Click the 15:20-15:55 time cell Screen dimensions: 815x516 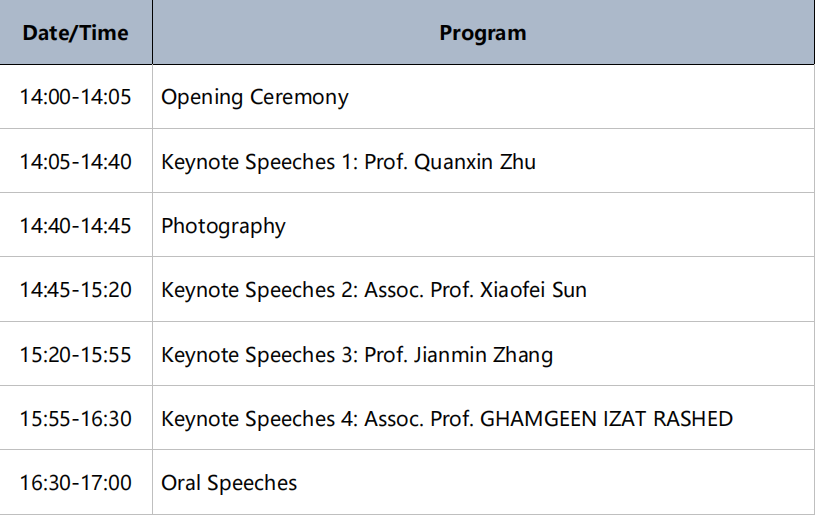75,354
